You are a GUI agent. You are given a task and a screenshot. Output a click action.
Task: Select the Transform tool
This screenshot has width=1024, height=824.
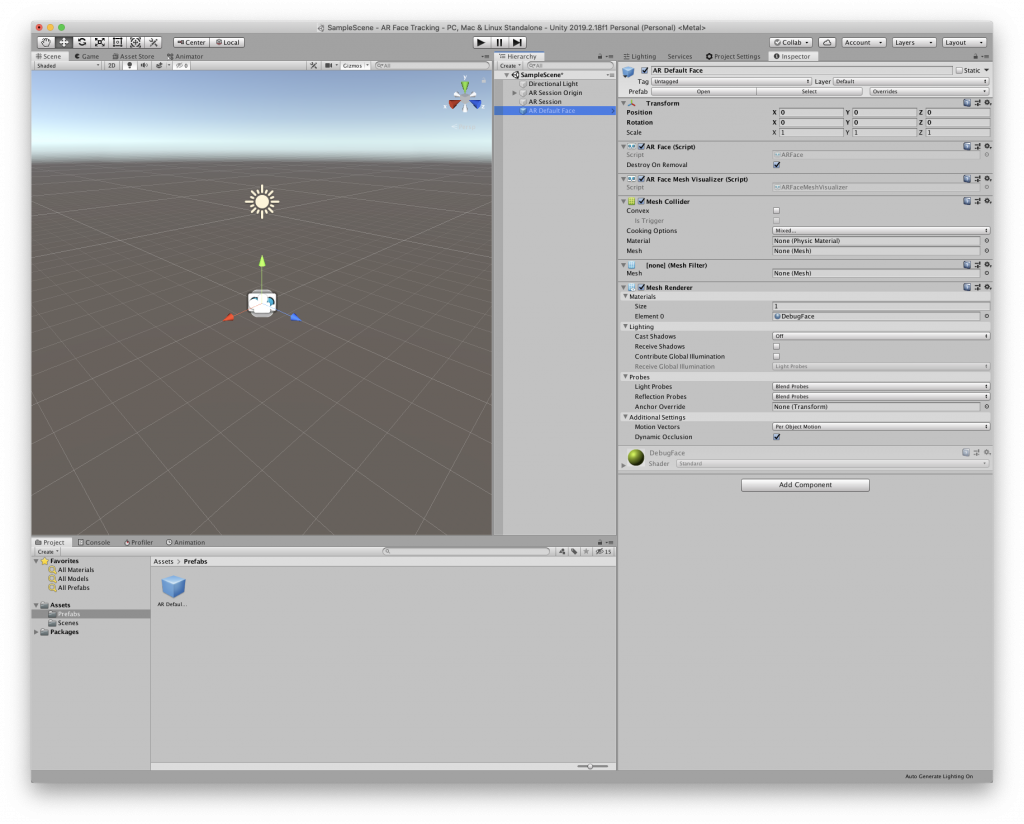coord(135,42)
